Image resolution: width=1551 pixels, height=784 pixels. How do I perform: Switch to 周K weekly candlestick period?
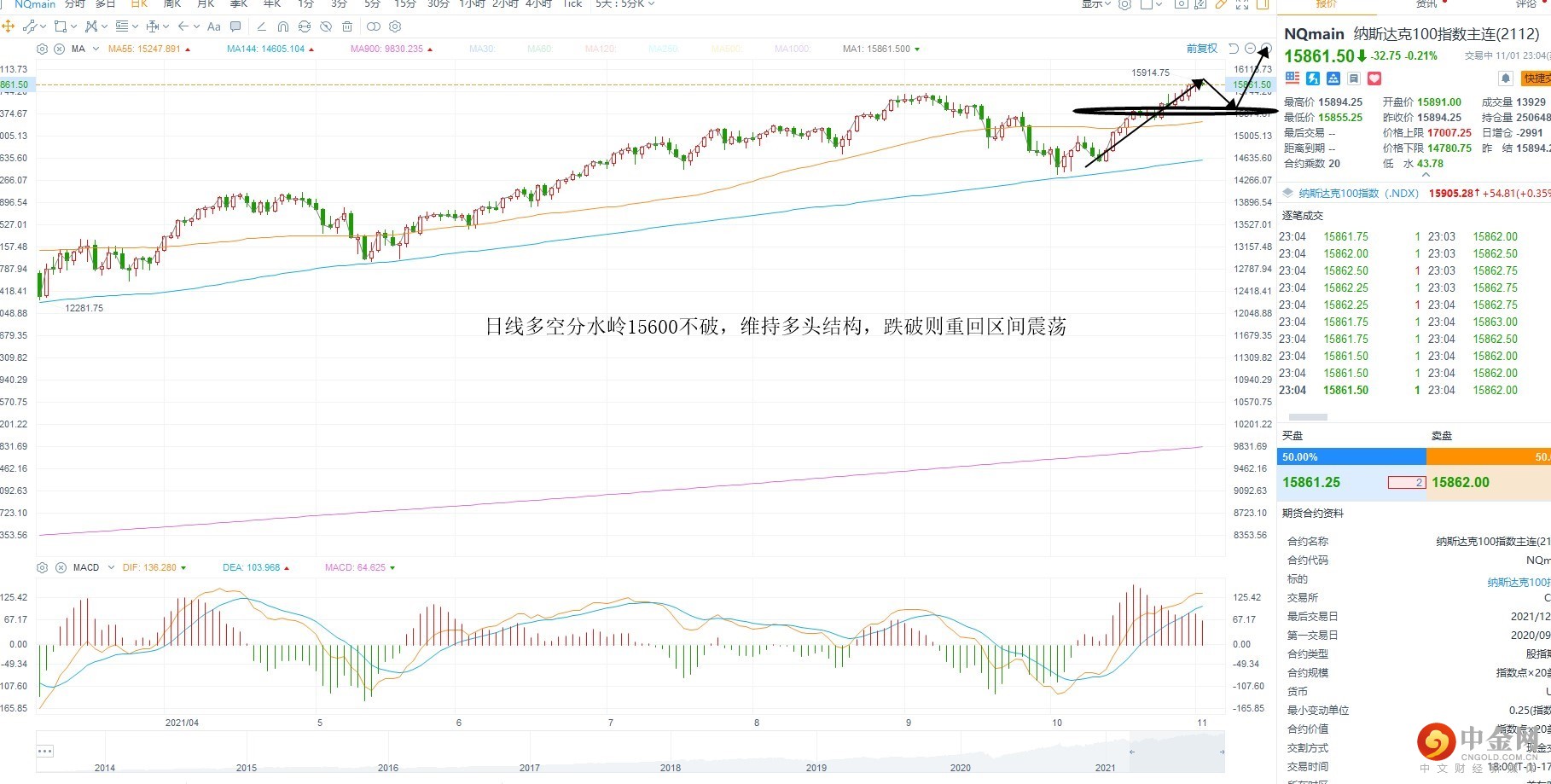171,4
